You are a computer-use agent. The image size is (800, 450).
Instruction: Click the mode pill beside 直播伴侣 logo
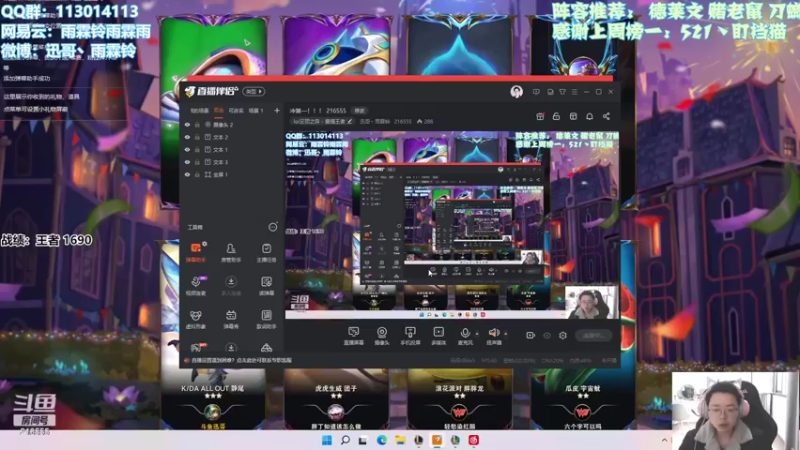pos(254,91)
